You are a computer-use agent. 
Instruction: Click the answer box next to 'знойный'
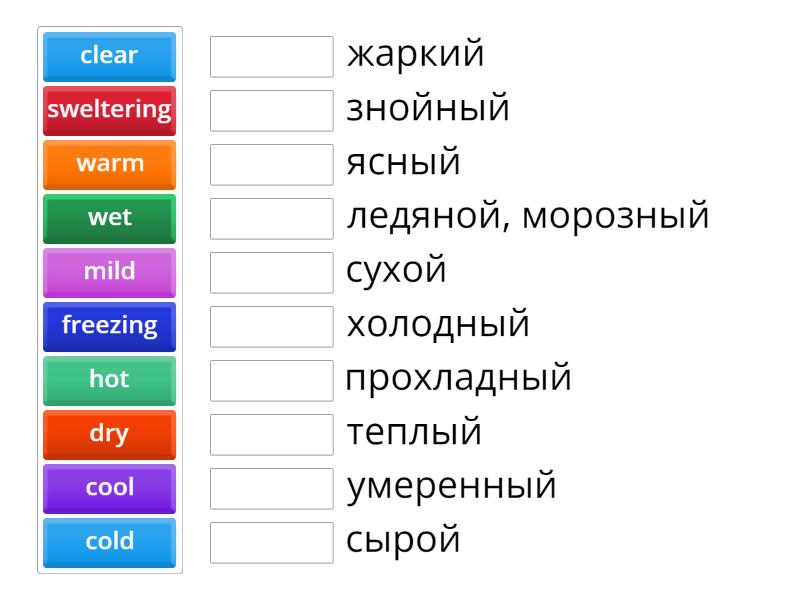click(271, 110)
